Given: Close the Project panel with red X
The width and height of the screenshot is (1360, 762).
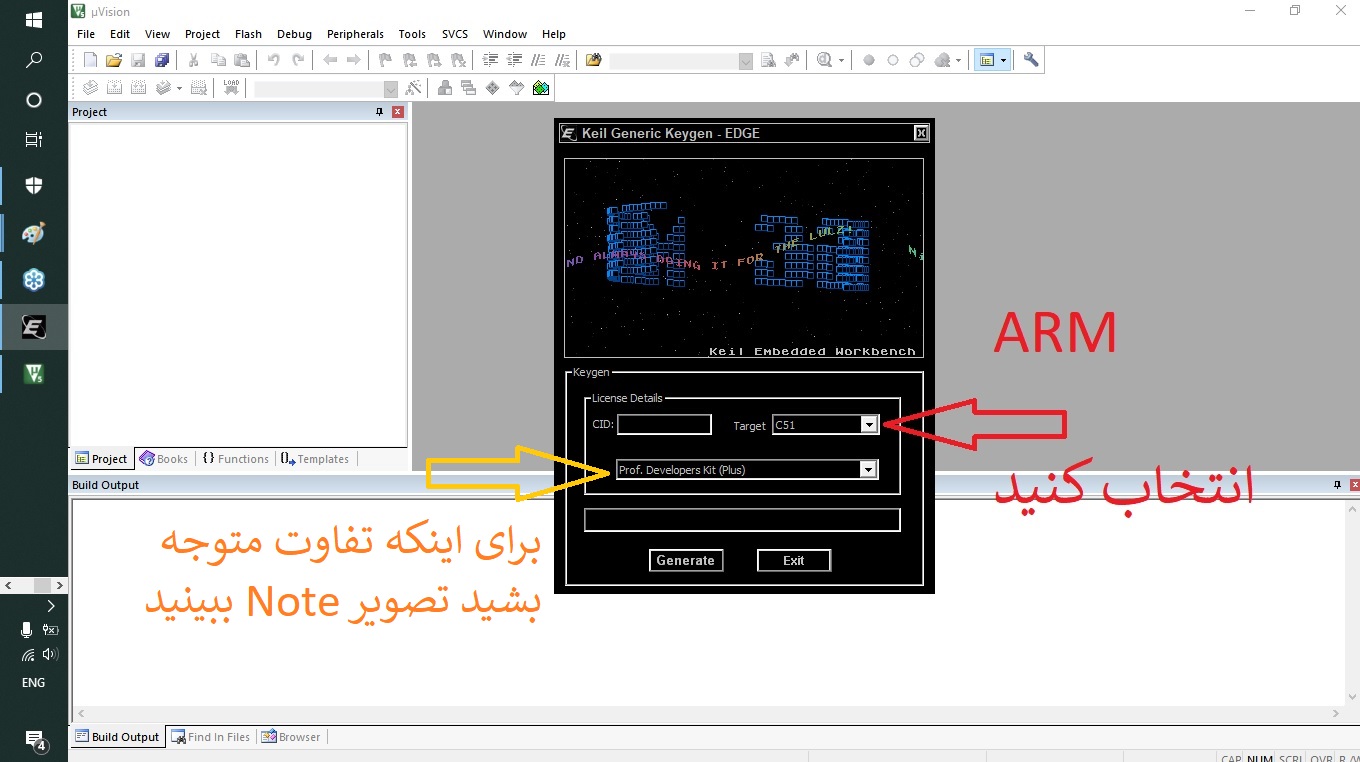Looking at the screenshot, I should 398,112.
